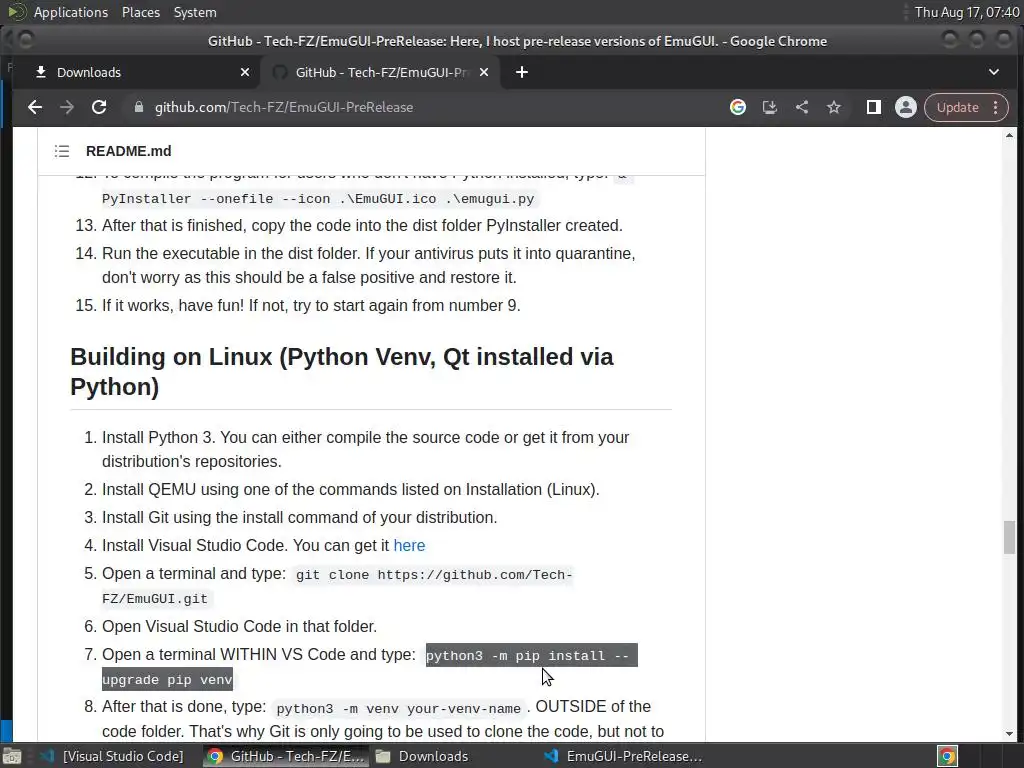
Task: Switch to the Downloads tab
Action: coord(136,72)
